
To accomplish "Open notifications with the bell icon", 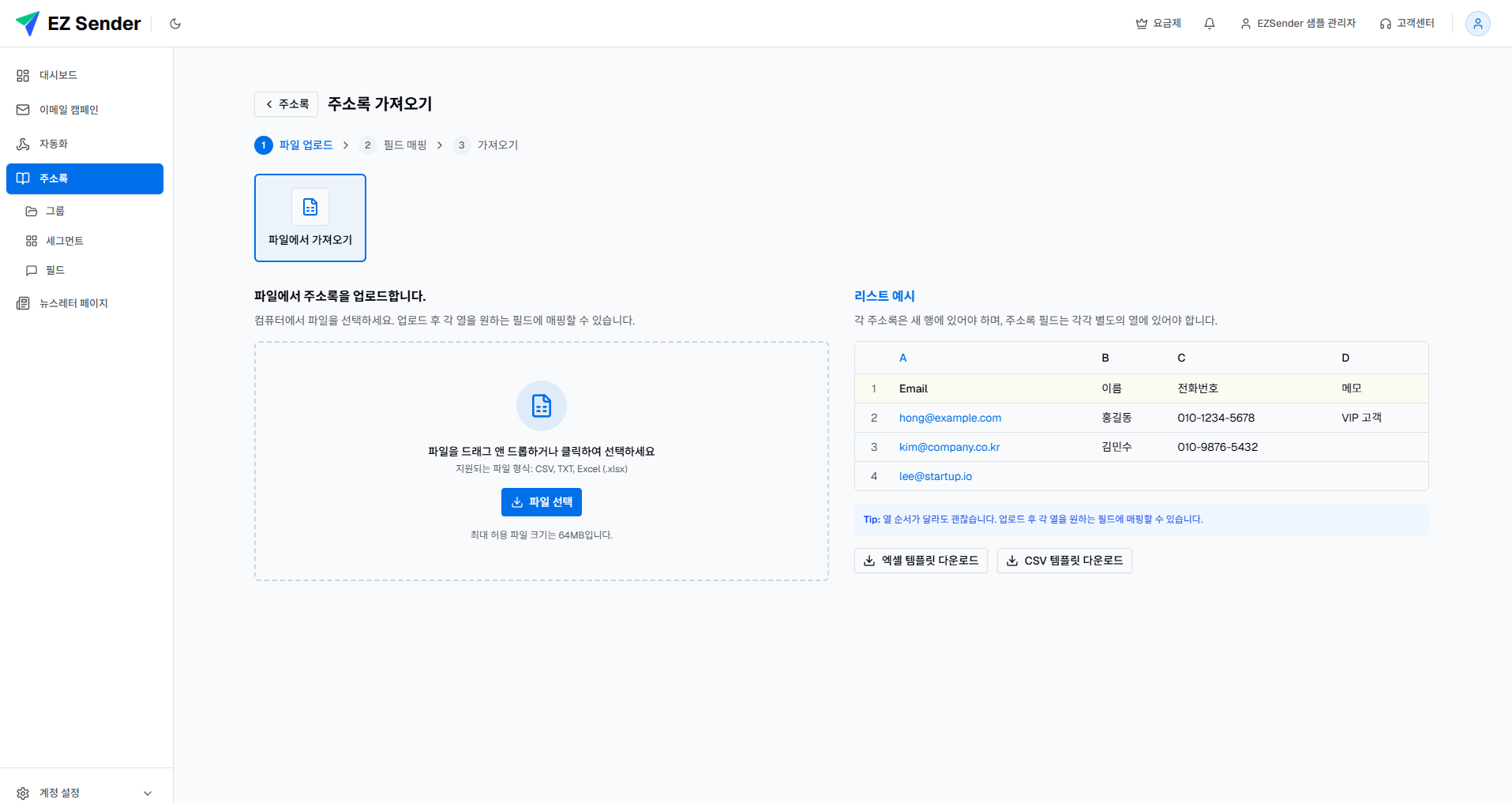I will point(1209,24).
